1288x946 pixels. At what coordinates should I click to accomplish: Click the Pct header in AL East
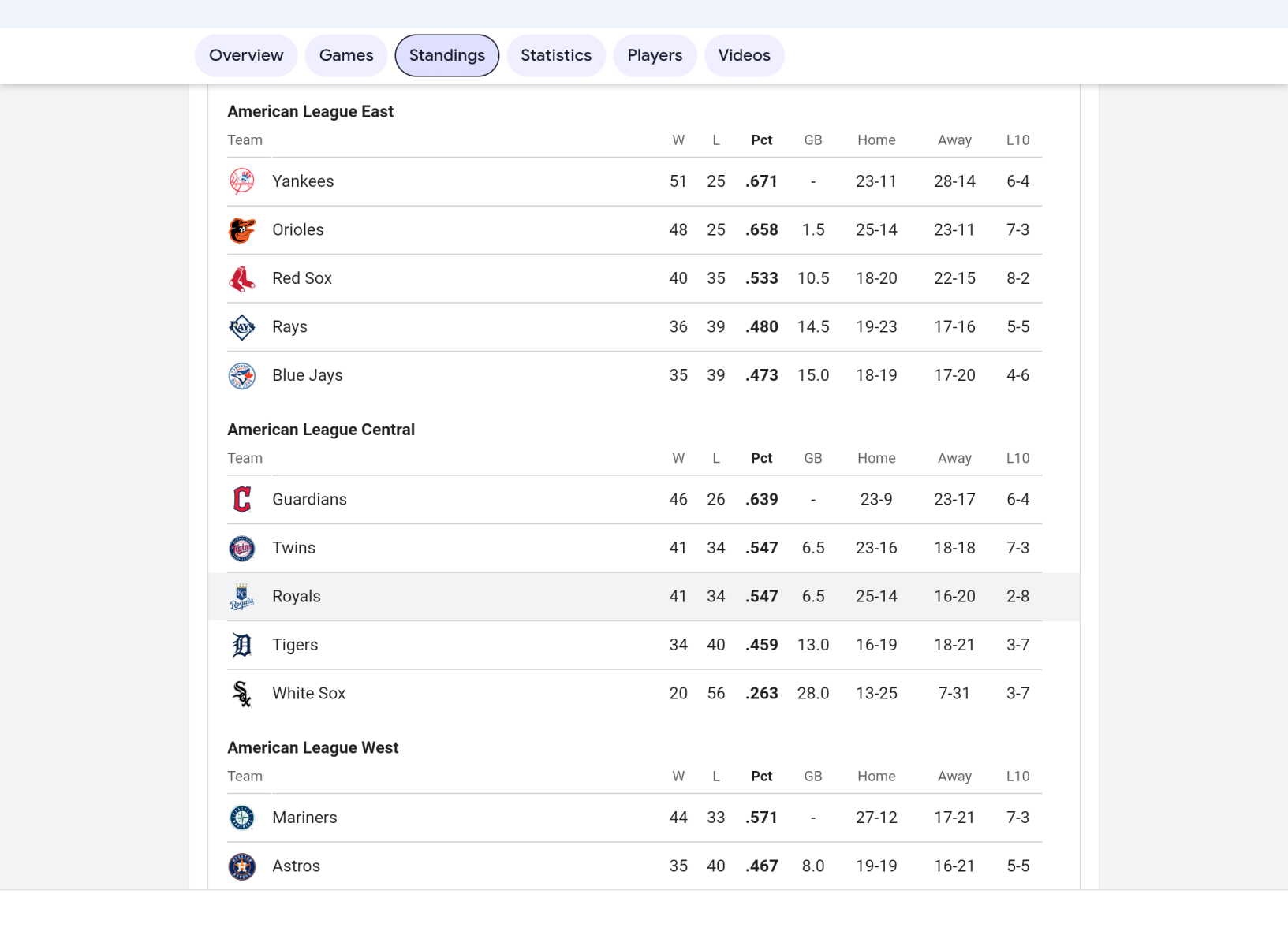761,140
